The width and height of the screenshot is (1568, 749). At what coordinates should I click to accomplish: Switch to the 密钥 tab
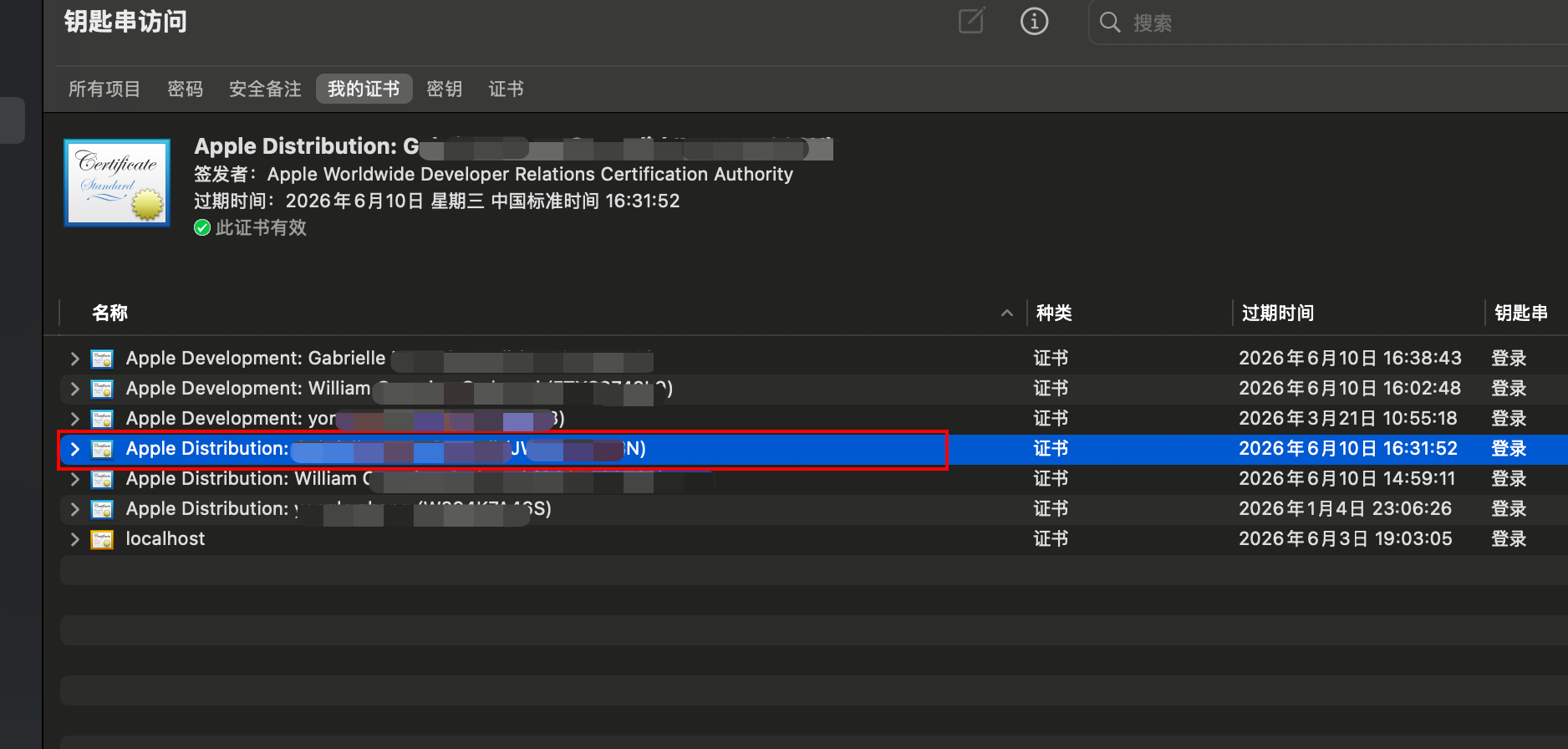(x=445, y=89)
